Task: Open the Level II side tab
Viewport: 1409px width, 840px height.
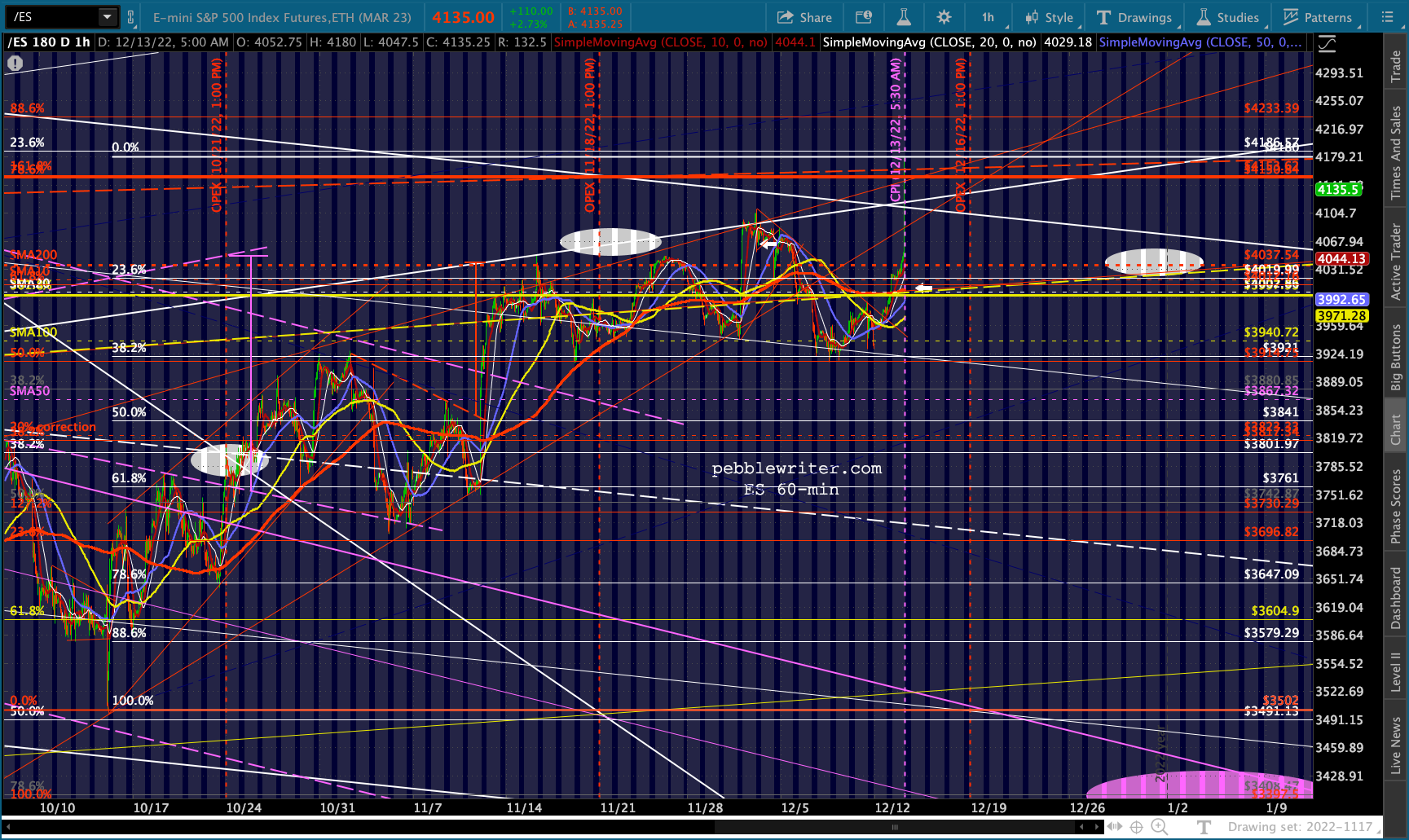Action: point(1396,671)
